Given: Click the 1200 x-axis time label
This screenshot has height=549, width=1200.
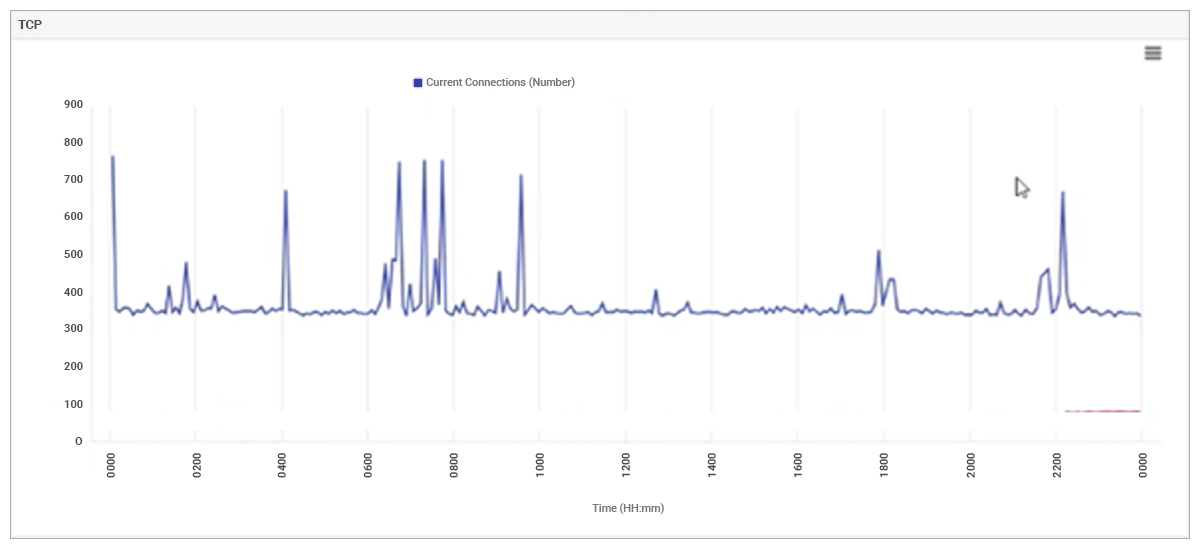Looking at the screenshot, I should [625, 466].
